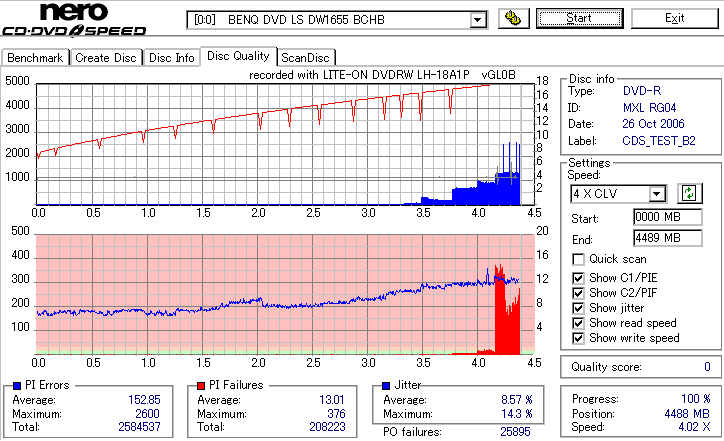Screen dimensions: 724x441
Task: Click the disc label CDS_TEST_B2
Action: pos(658,141)
